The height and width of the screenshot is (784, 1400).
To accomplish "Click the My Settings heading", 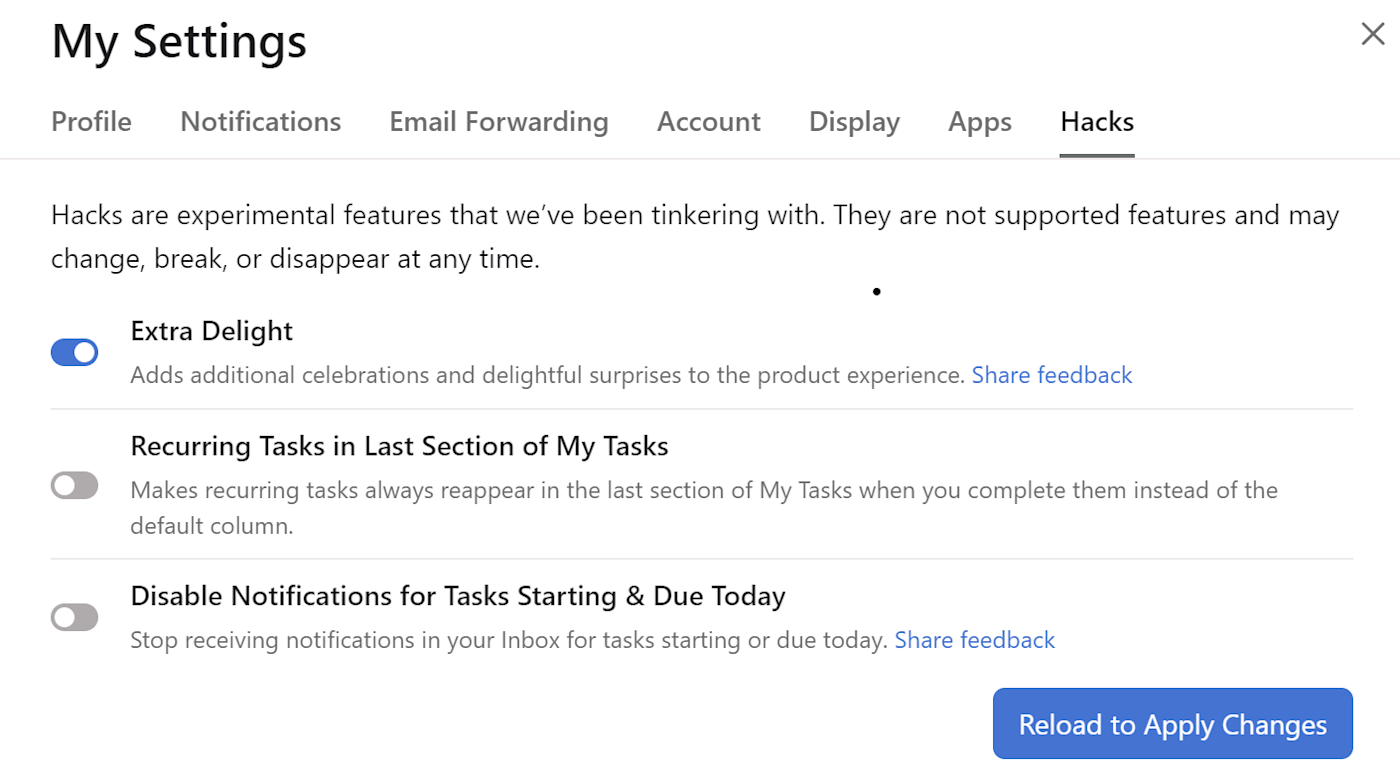I will point(179,42).
